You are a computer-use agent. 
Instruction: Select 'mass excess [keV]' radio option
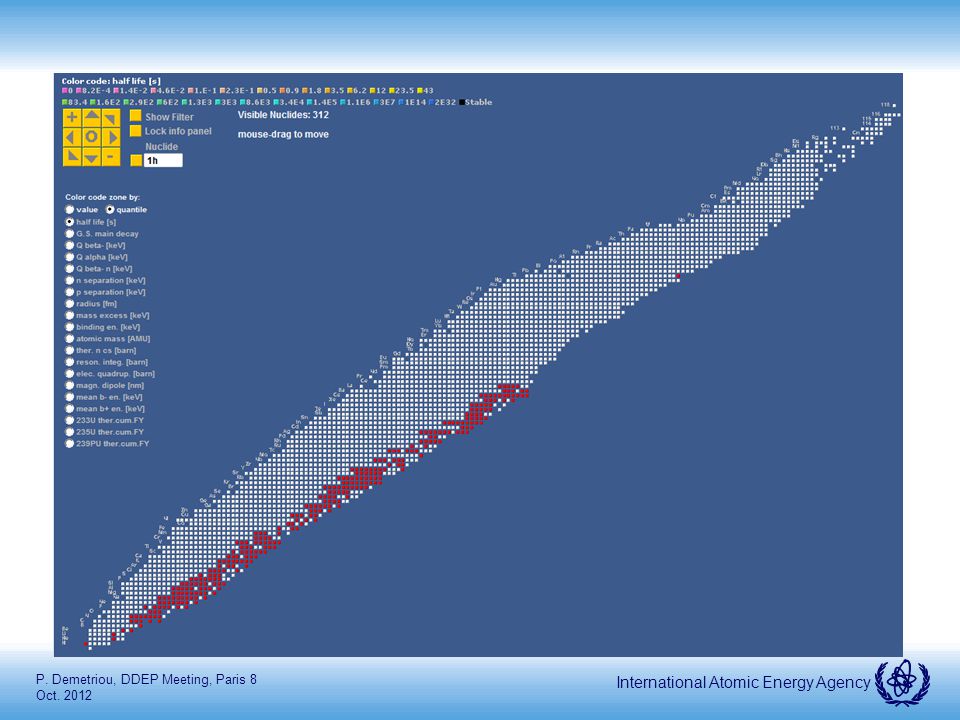click(x=70, y=315)
